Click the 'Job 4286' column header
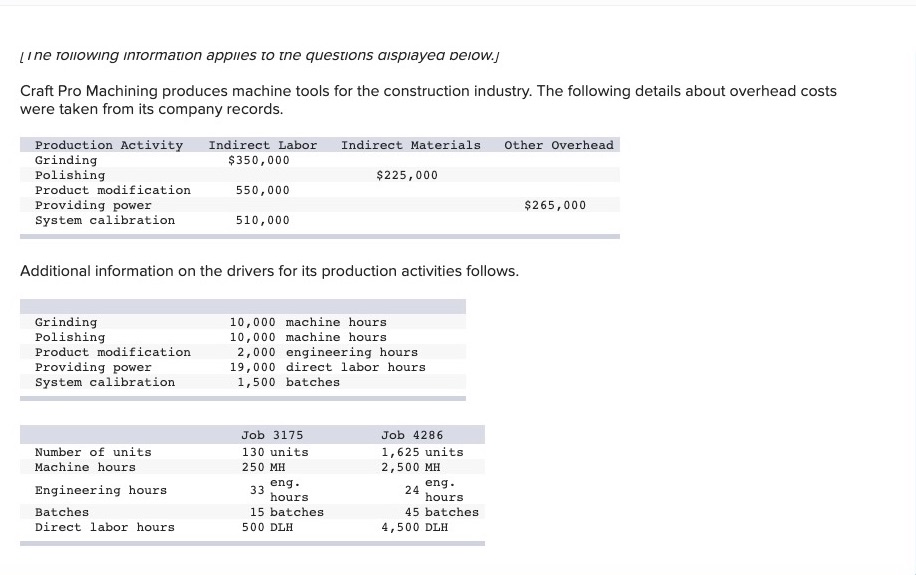916x575 pixels. (412, 435)
